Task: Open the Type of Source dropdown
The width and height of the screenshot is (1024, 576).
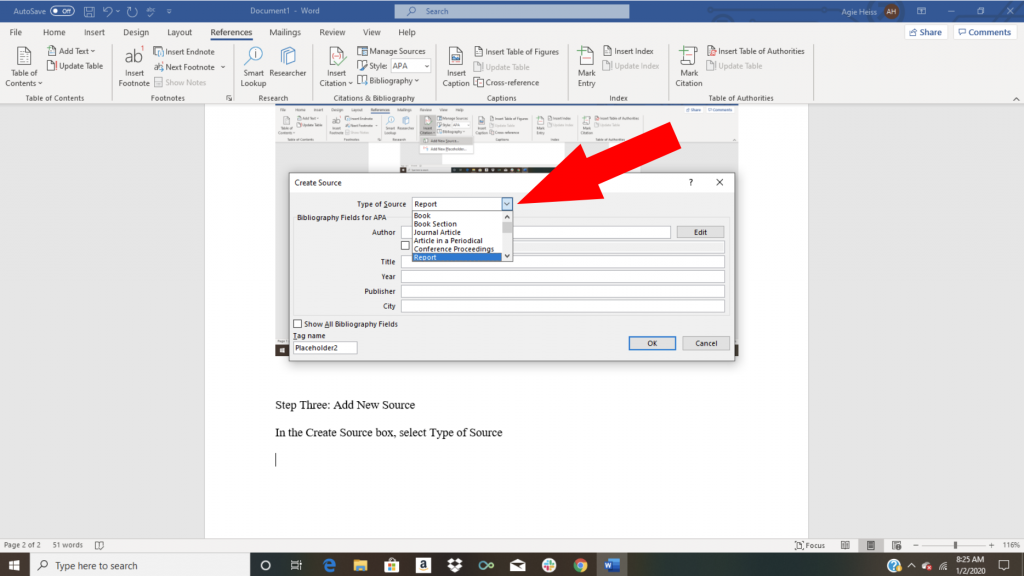Action: [x=506, y=204]
